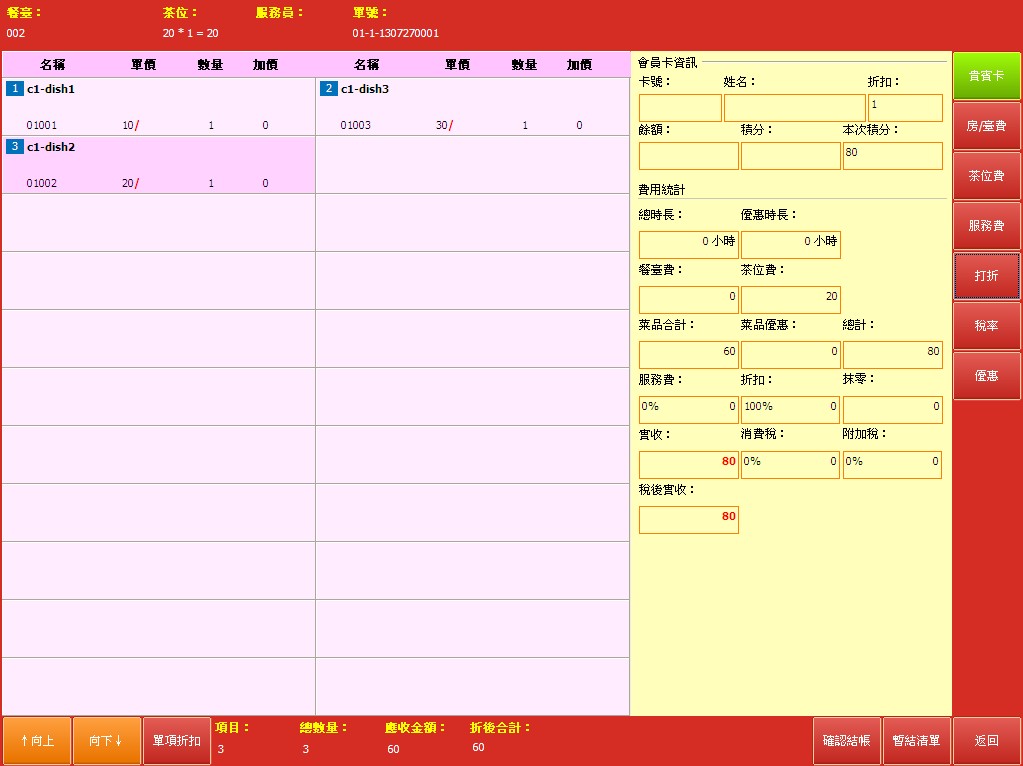1023x766 pixels.
Task: Click the seat charge text 20 * 1 = 20
Action: [x=191, y=33]
